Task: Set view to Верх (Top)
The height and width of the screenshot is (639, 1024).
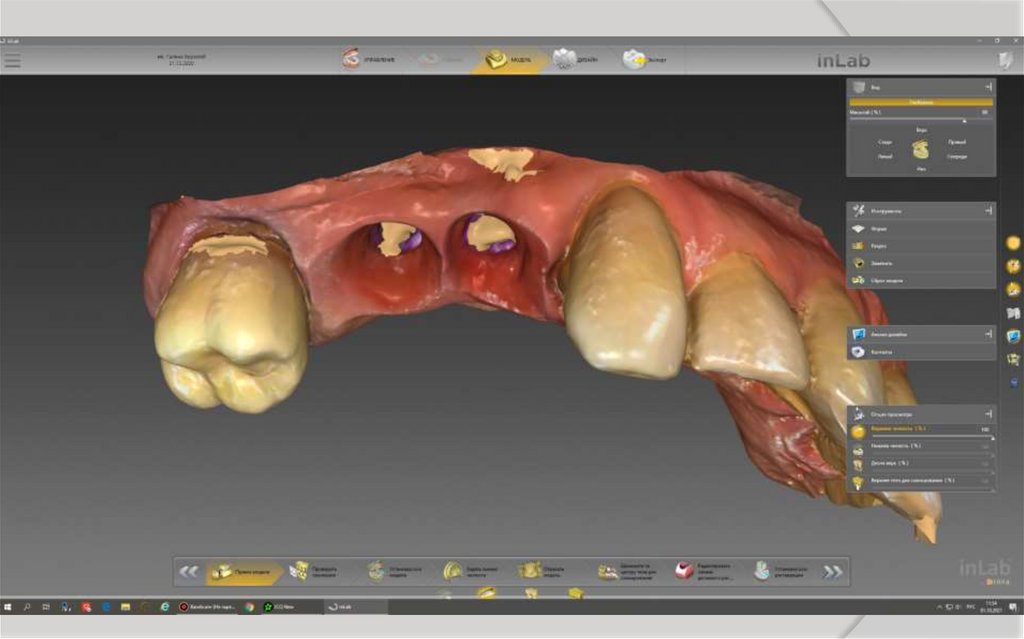Action: 921,130
